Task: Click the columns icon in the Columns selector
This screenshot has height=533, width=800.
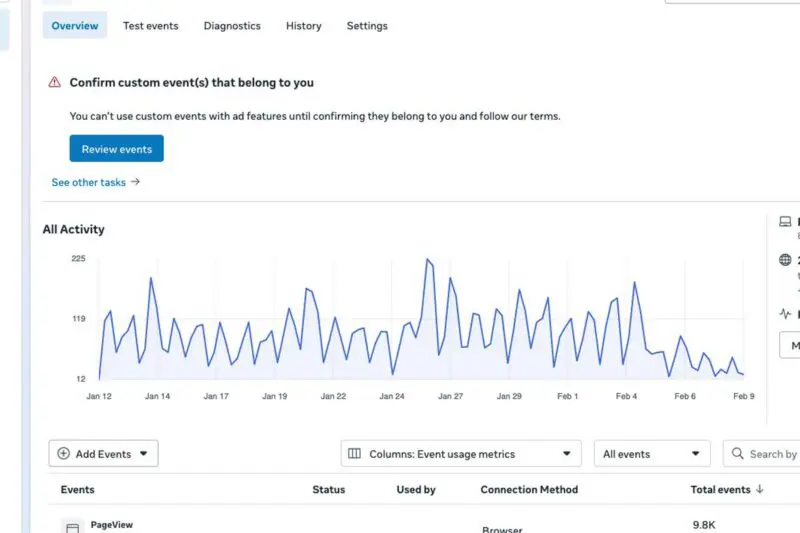Action: [x=354, y=453]
